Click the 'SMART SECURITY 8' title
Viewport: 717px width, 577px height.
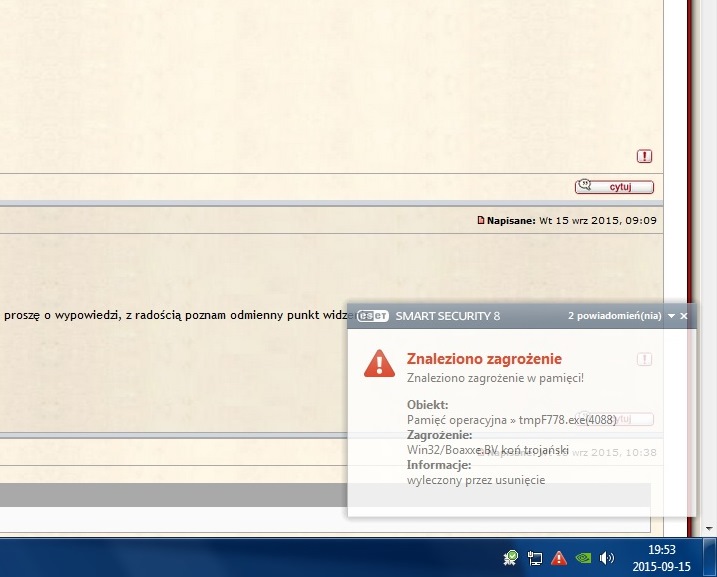[448, 316]
